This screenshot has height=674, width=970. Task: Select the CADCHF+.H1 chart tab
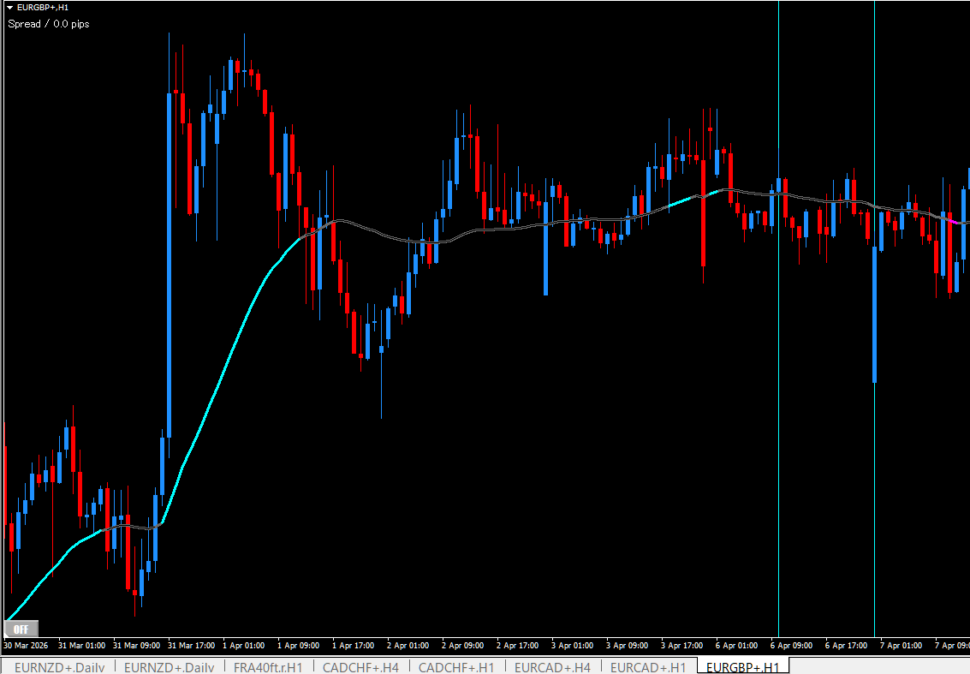pyautogui.click(x=456, y=667)
